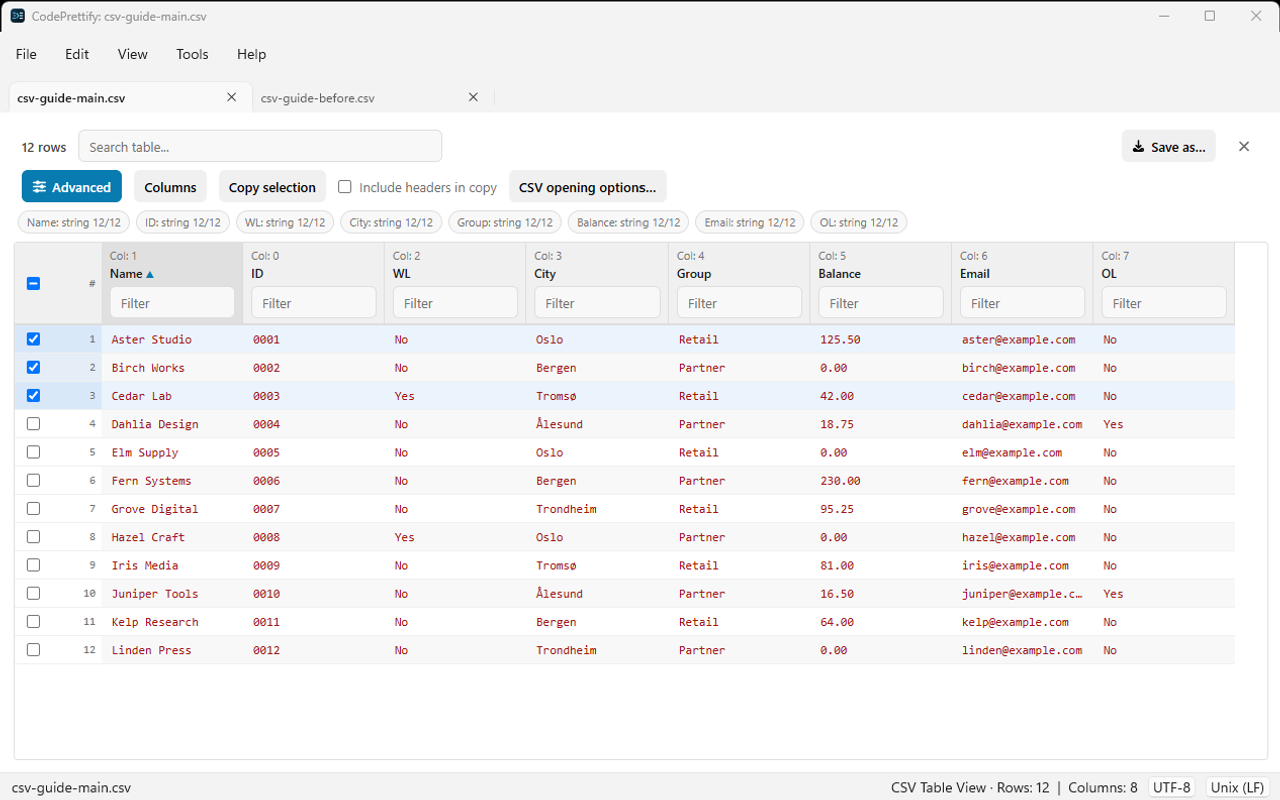The height and width of the screenshot is (800, 1280).
Task: Open the Unix (LF) line ending selector
Action: point(1238,787)
